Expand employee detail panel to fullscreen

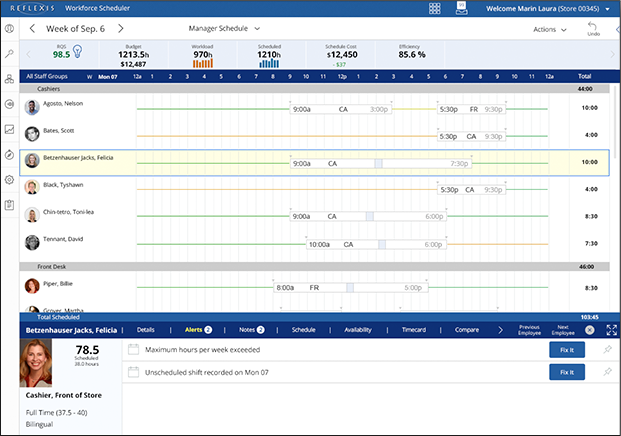(611, 329)
